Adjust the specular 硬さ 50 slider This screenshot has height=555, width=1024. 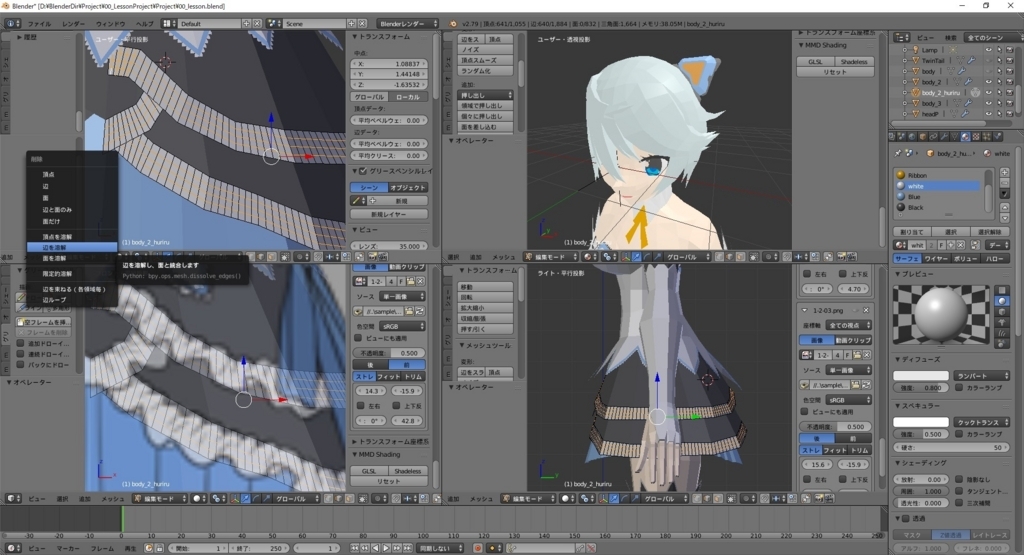click(x=951, y=447)
